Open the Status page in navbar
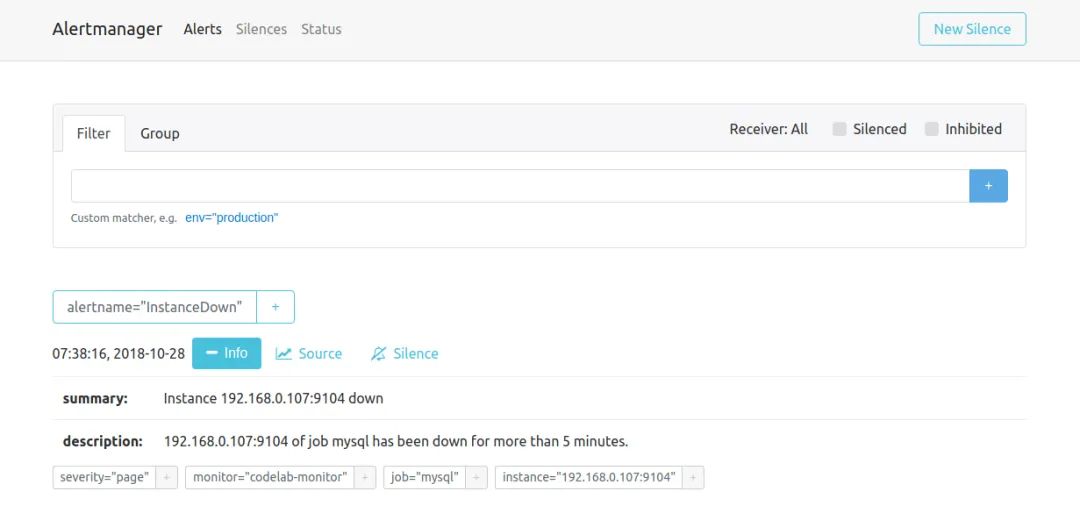The image size is (1080, 513). point(321,29)
